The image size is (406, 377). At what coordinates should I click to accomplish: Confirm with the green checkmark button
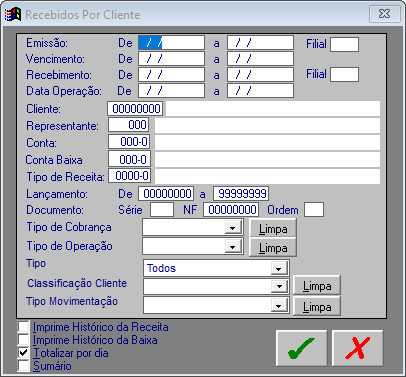(301, 348)
